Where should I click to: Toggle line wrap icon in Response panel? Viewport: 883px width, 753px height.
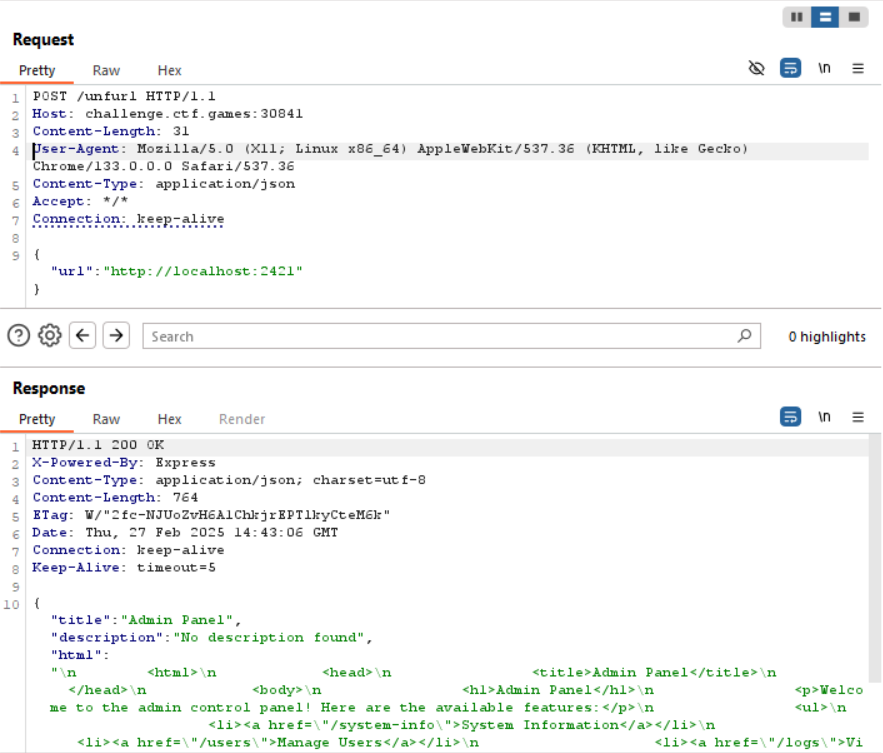790,418
